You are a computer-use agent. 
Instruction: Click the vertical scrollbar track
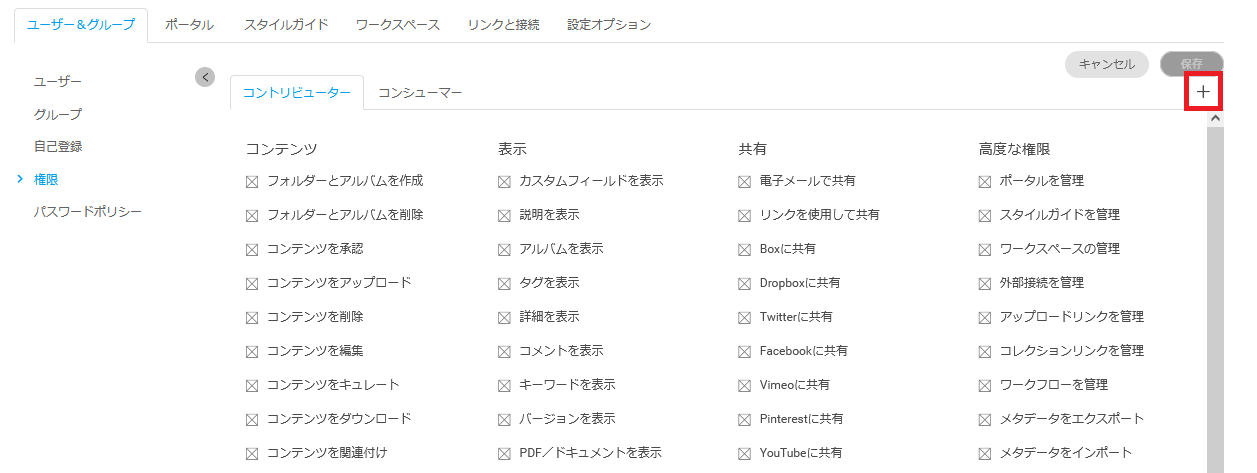1215,300
